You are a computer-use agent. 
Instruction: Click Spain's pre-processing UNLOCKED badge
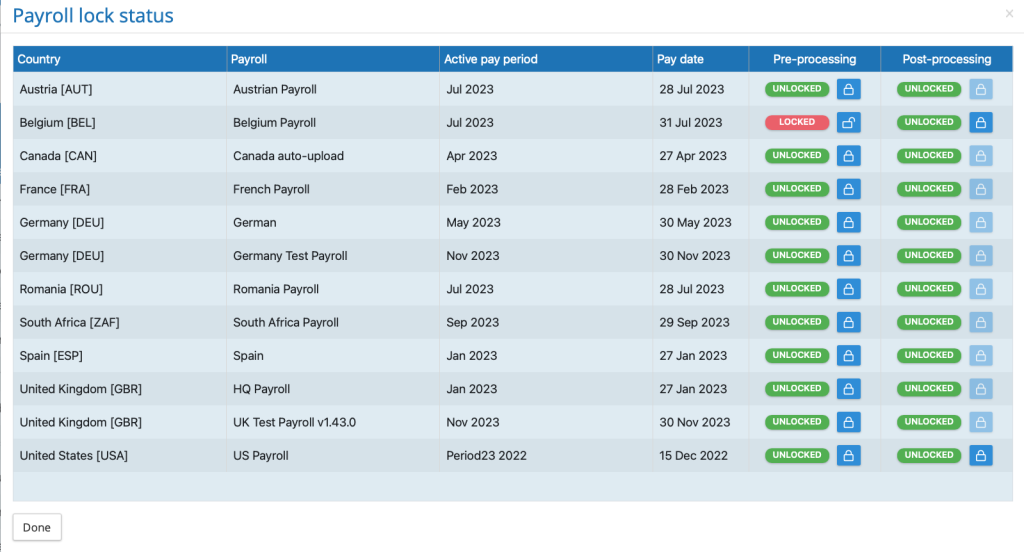[x=797, y=355]
